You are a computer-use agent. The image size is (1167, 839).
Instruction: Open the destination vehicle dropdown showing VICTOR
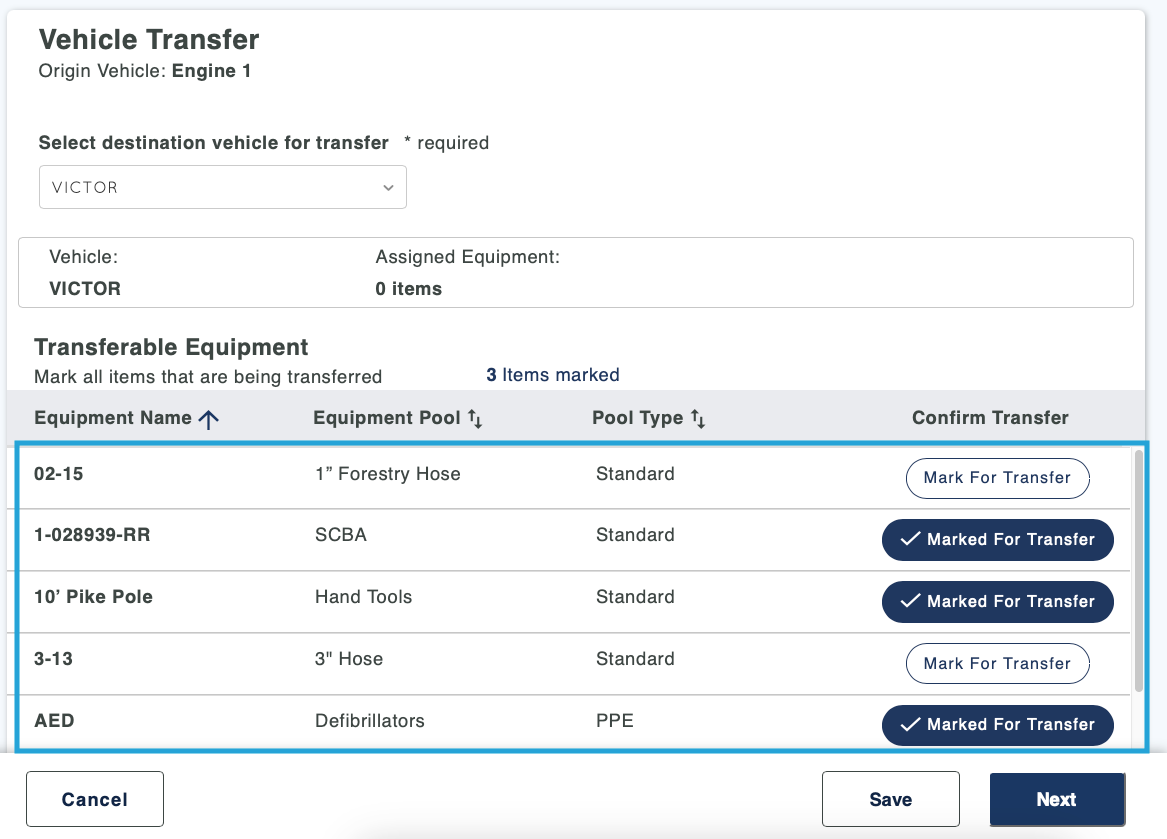pos(223,187)
